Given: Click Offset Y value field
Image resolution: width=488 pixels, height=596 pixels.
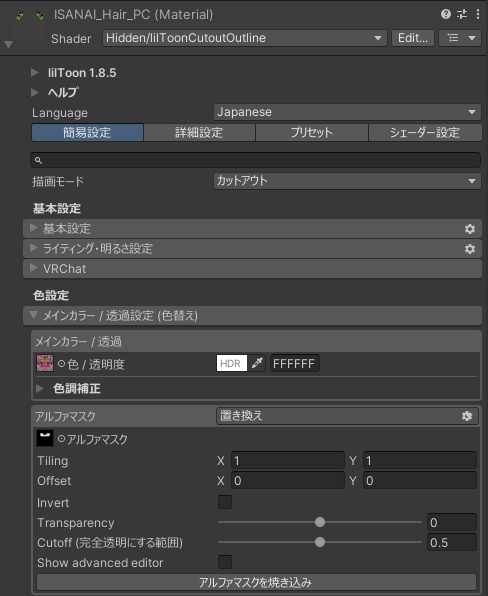Looking at the screenshot, I should (x=420, y=480).
